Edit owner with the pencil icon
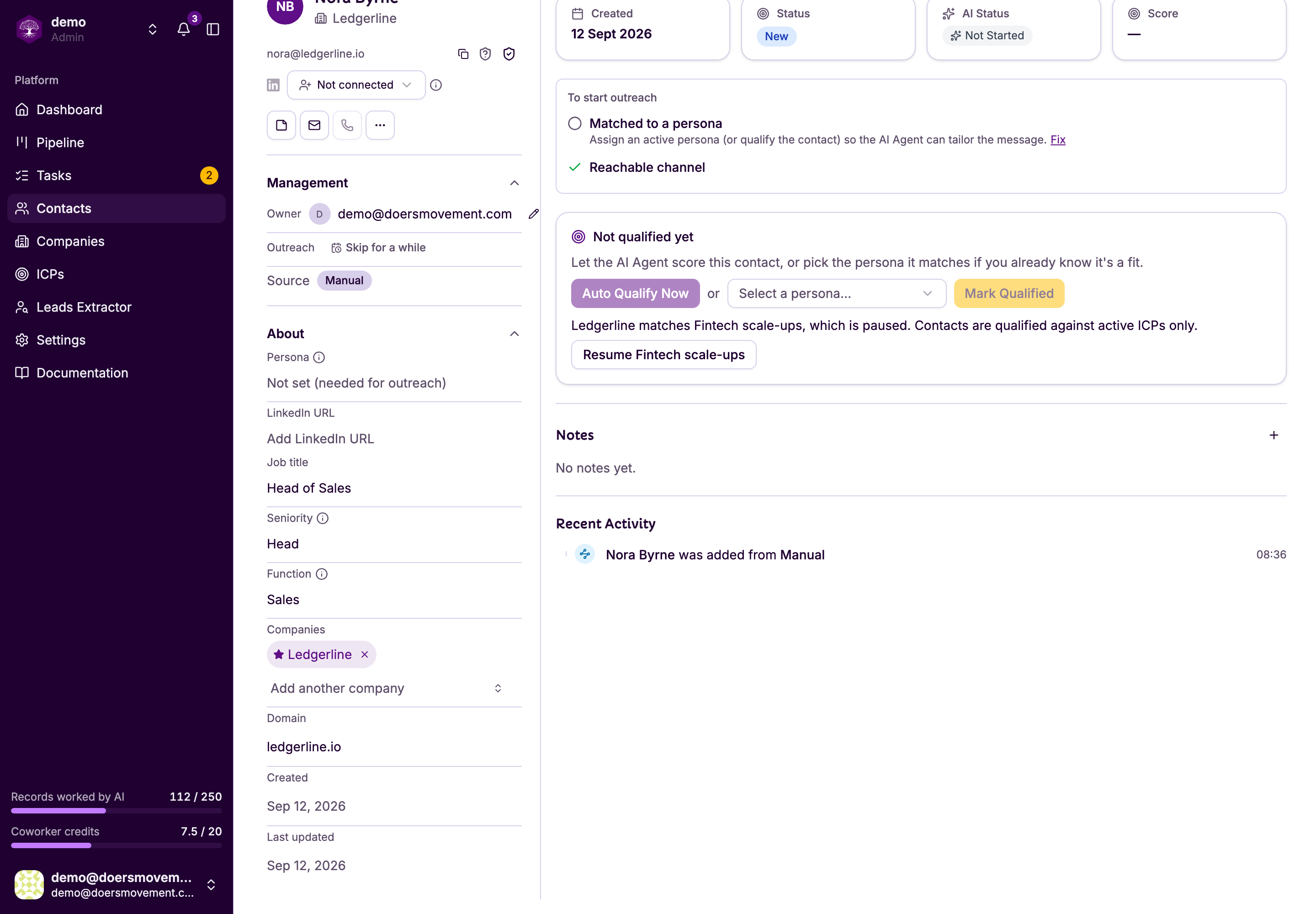The width and height of the screenshot is (1316, 914). (534, 214)
